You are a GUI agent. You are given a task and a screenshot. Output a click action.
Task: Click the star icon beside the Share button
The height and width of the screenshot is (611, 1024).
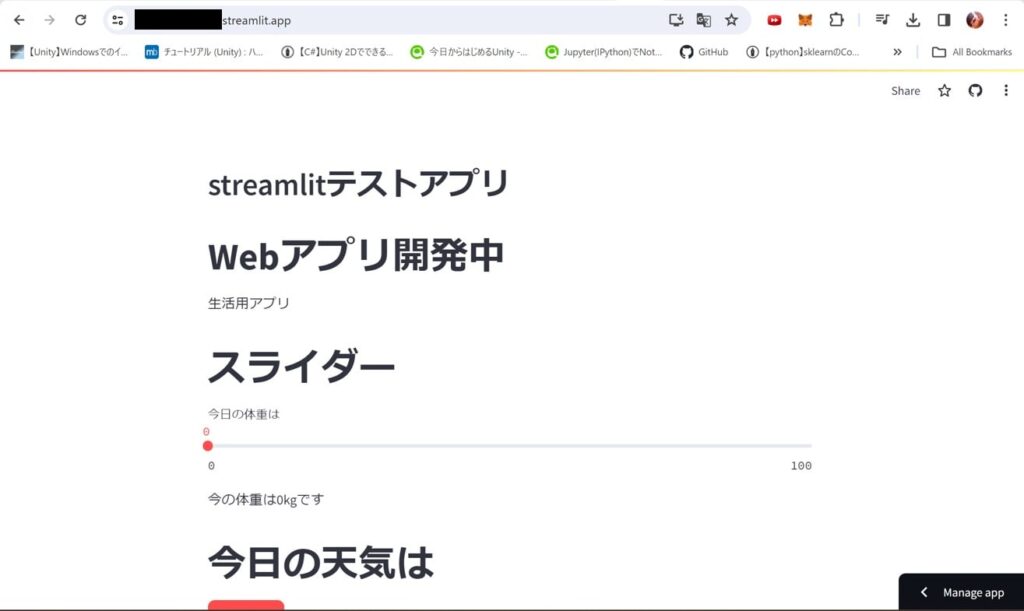click(944, 90)
